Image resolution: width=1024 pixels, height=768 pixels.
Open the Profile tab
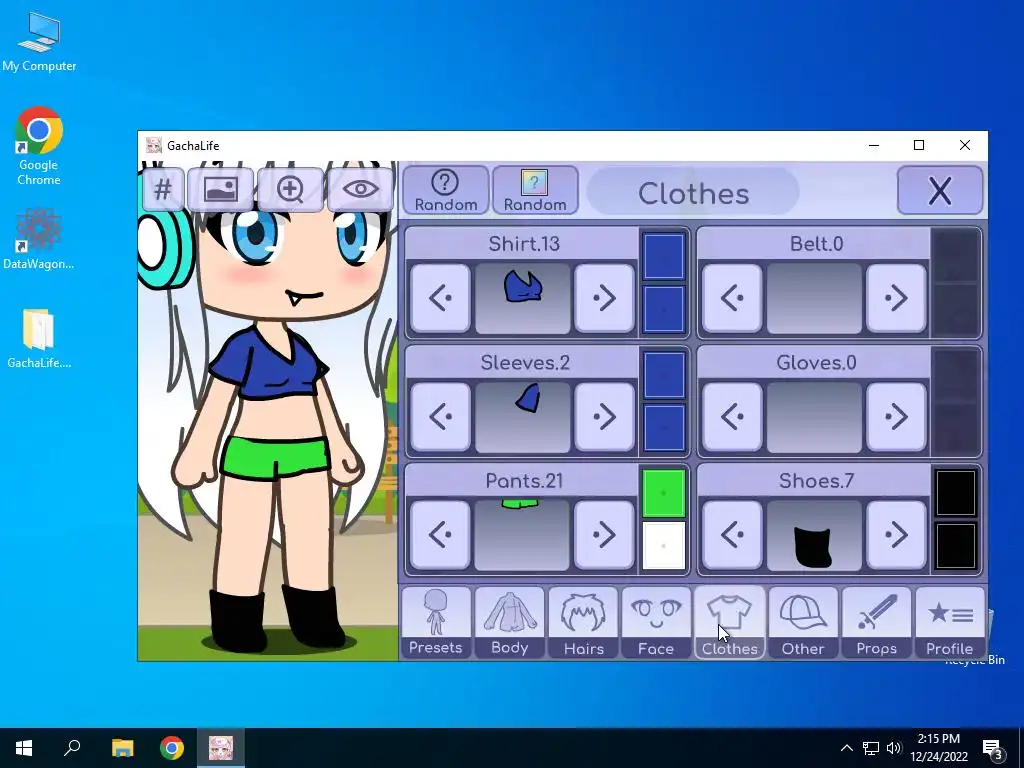click(950, 622)
